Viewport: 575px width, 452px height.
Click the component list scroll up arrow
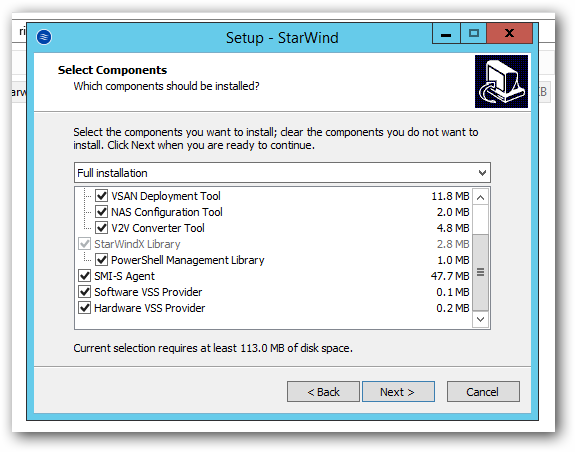pyautogui.click(x=480, y=198)
